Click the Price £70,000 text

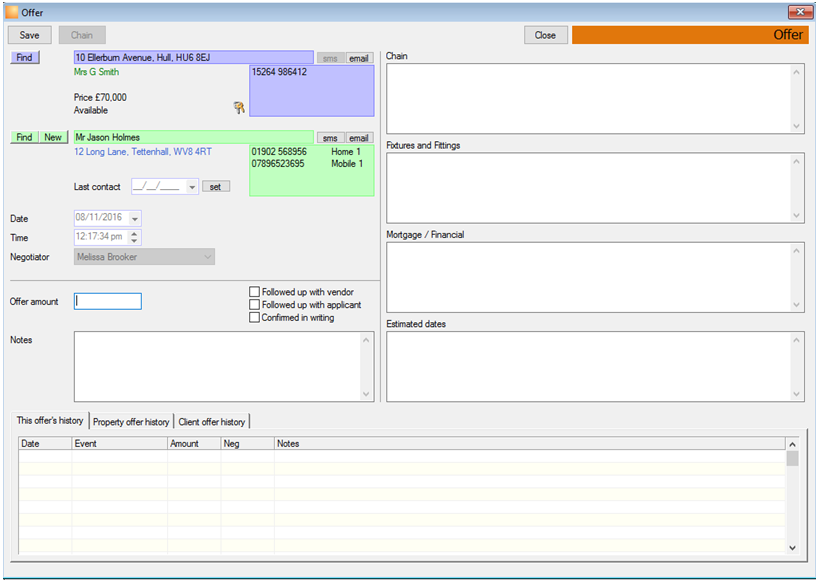tap(100, 97)
